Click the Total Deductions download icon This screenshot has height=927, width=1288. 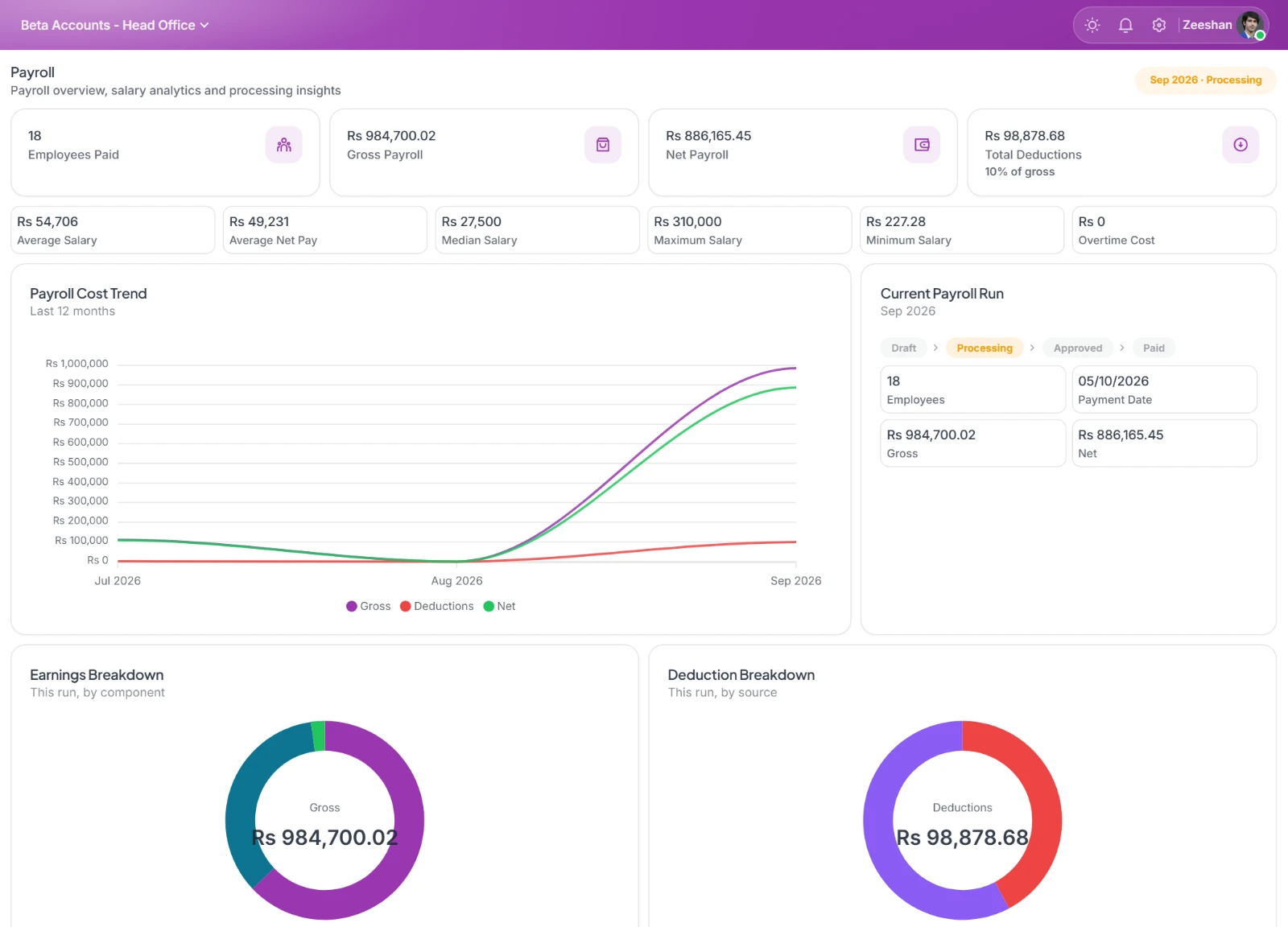pyautogui.click(x=1241, y=145)
